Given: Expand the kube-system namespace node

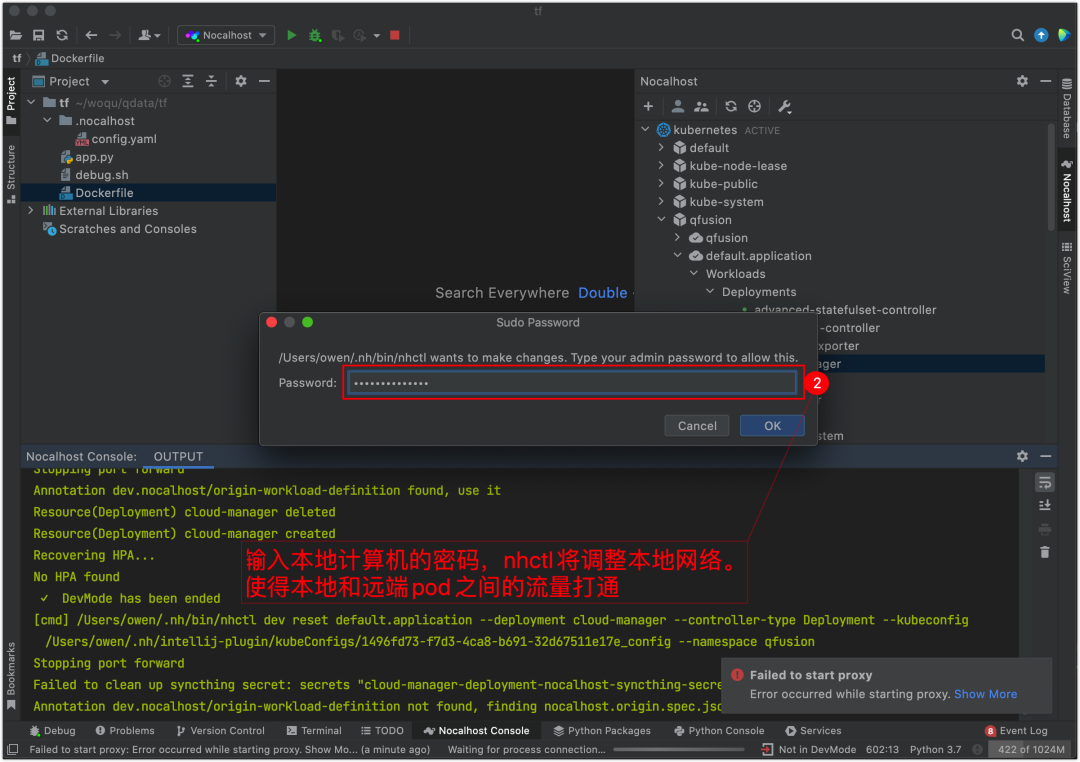Looking at the screenshot, I should point(661,202).
